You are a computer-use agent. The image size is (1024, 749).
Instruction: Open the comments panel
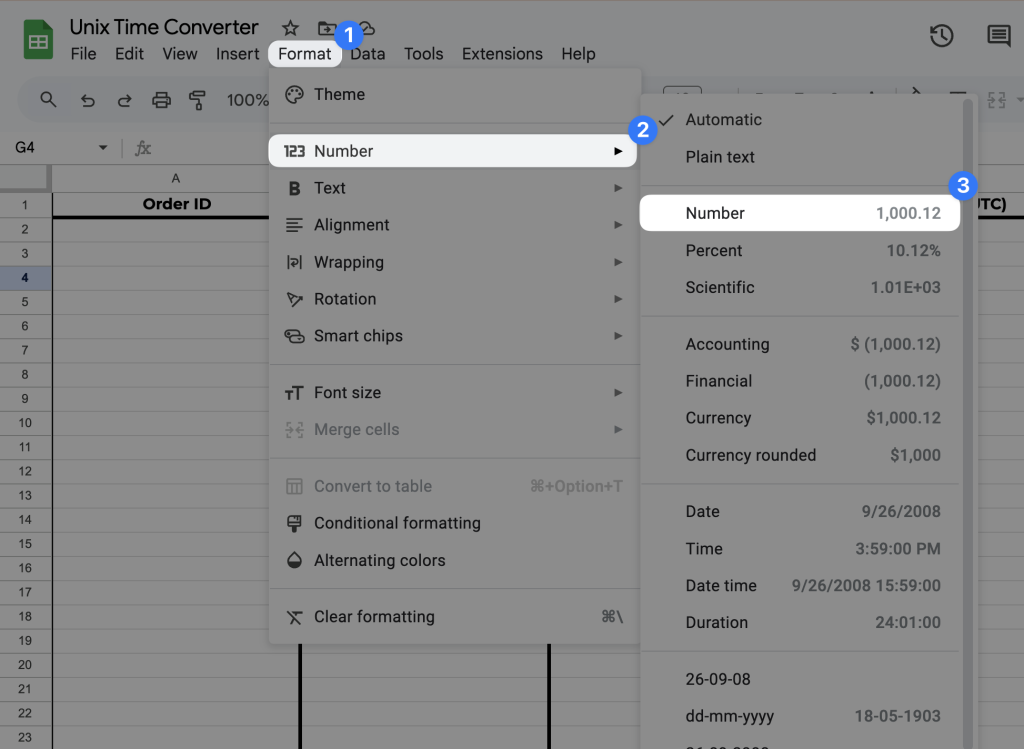click(998, 35)
